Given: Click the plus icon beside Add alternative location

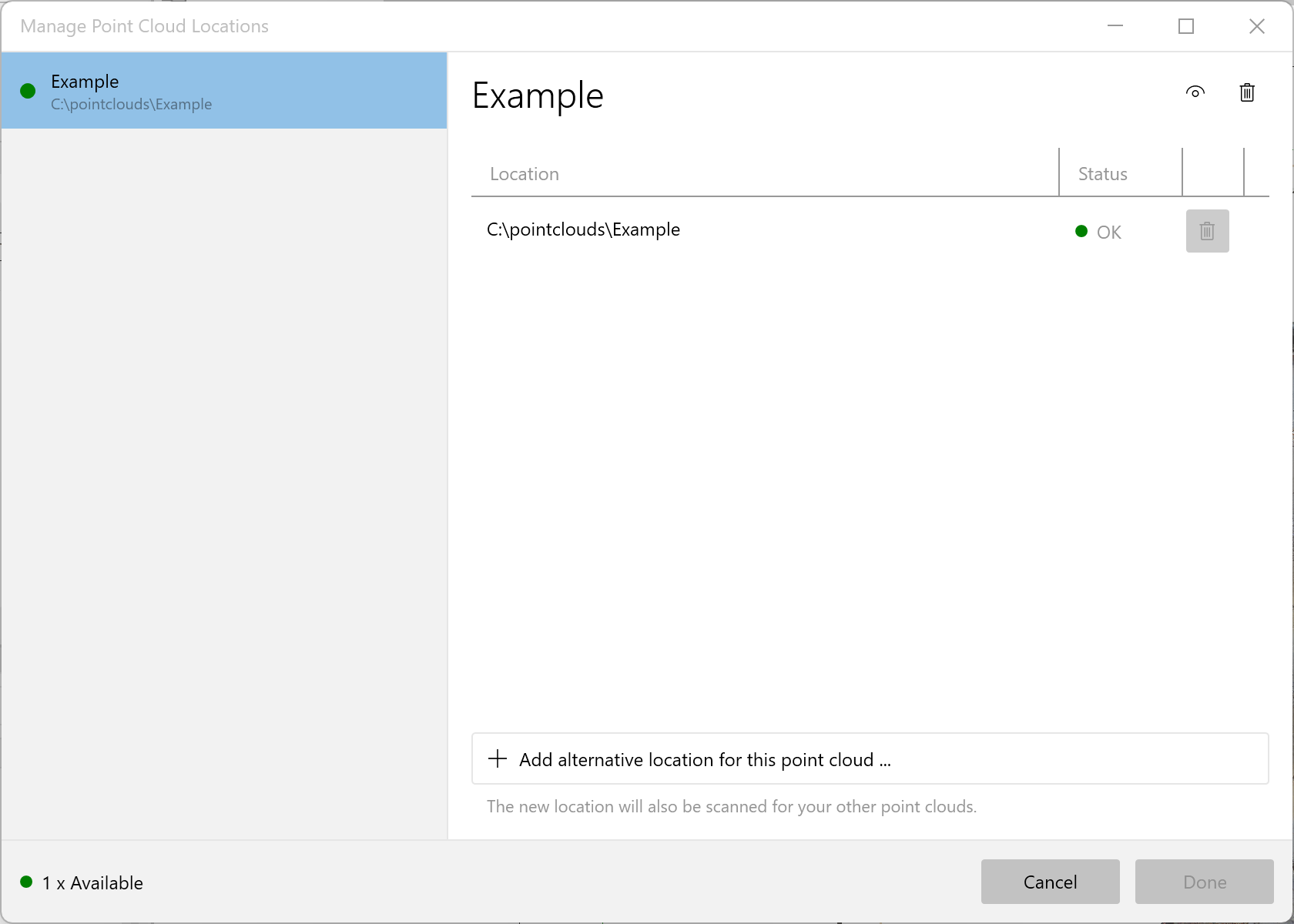Looking at the screenshot, I should pos(498,759).
